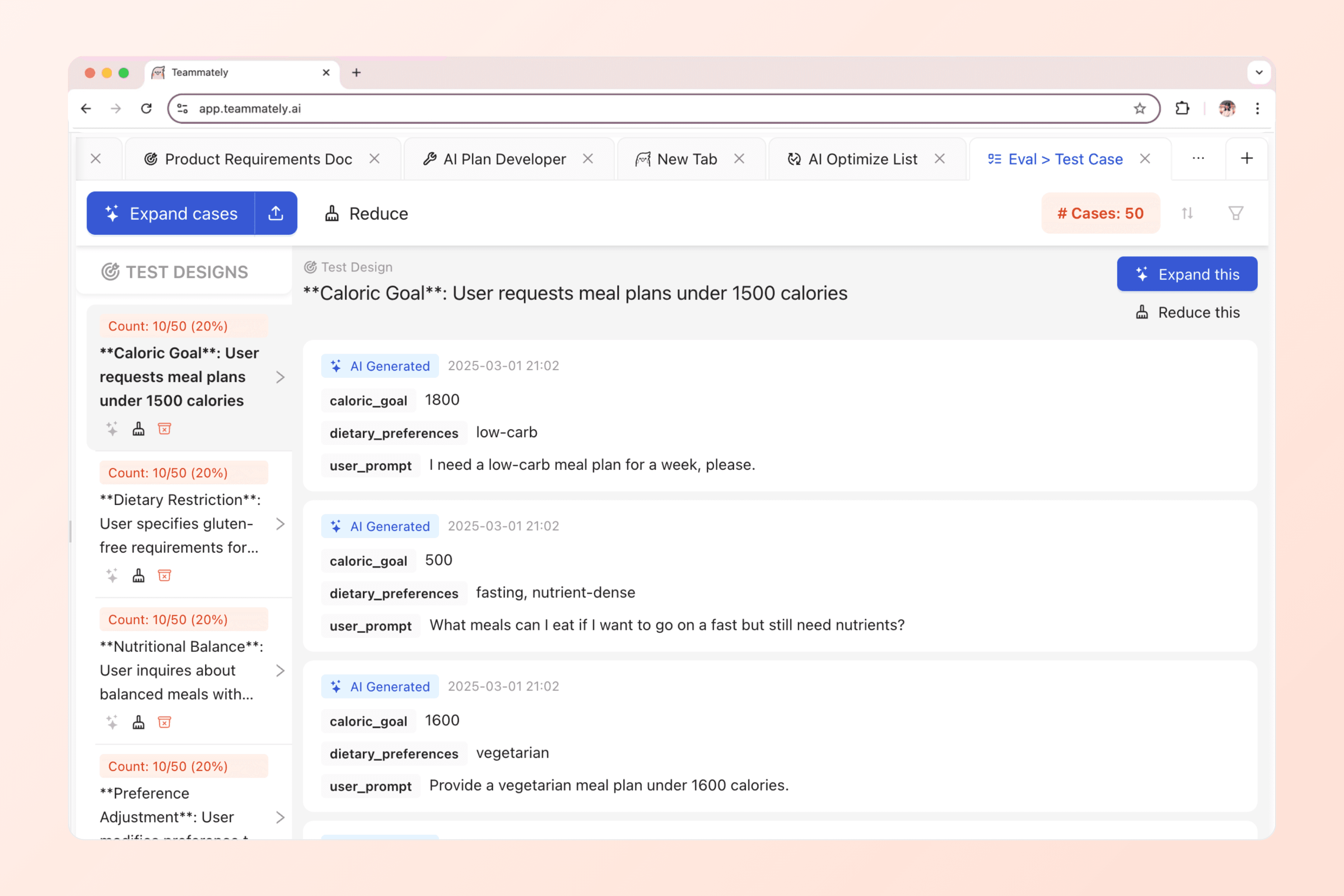The image size is (1344, 896).
Task: Expand the Nutritional Balance design chevron
Action: (280, 671)
